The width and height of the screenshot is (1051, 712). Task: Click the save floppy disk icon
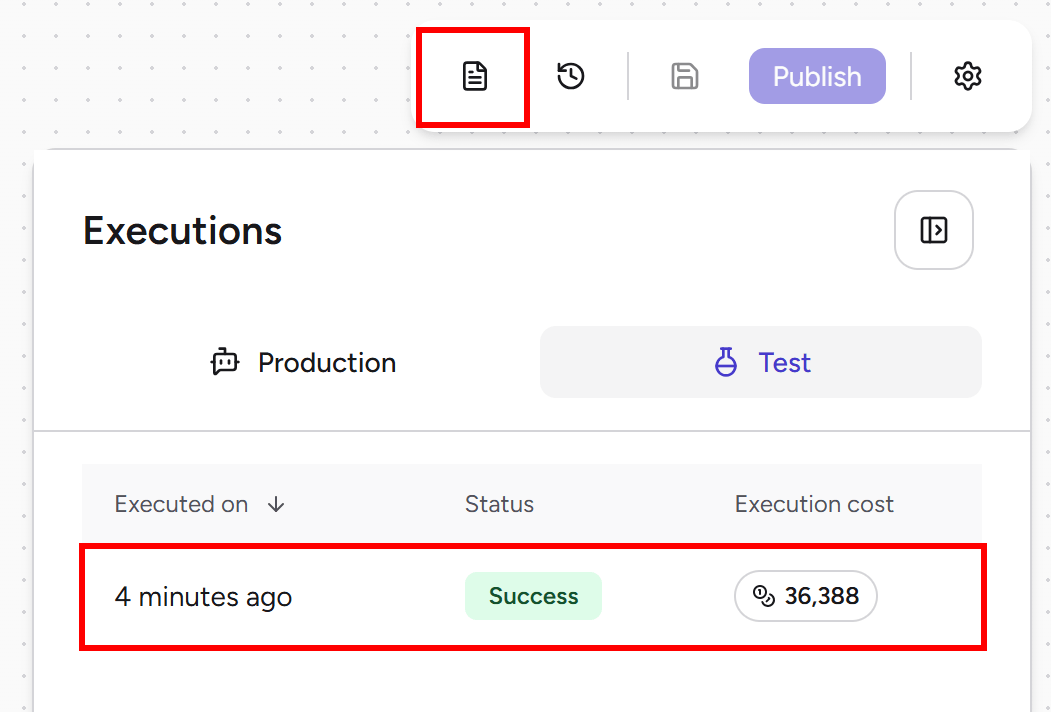(x=684, y=76)
